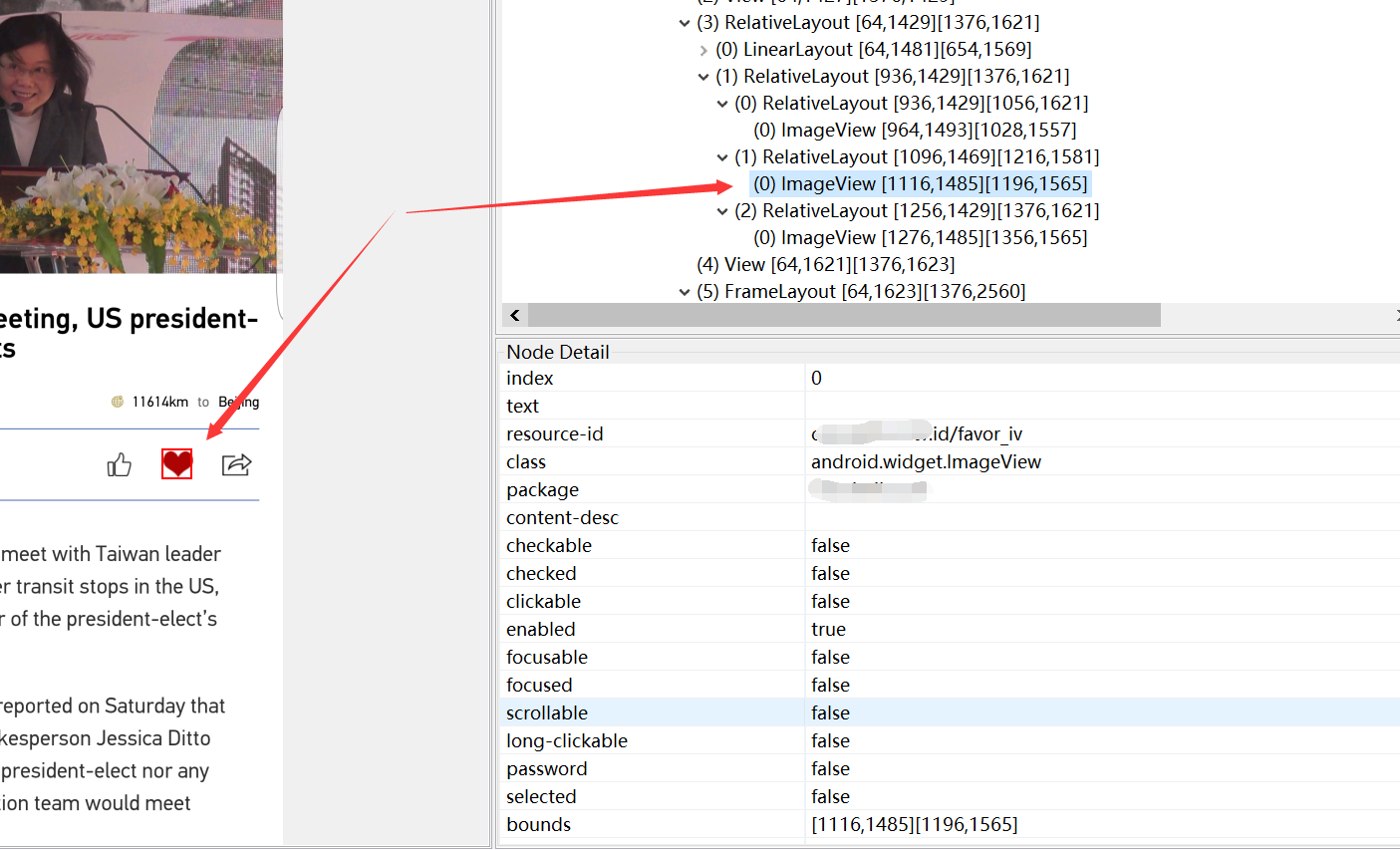Viewport: 1400px width, 850px height.
Task: Click the highlighted 'scrollable' property name
Action: (547, 712)
